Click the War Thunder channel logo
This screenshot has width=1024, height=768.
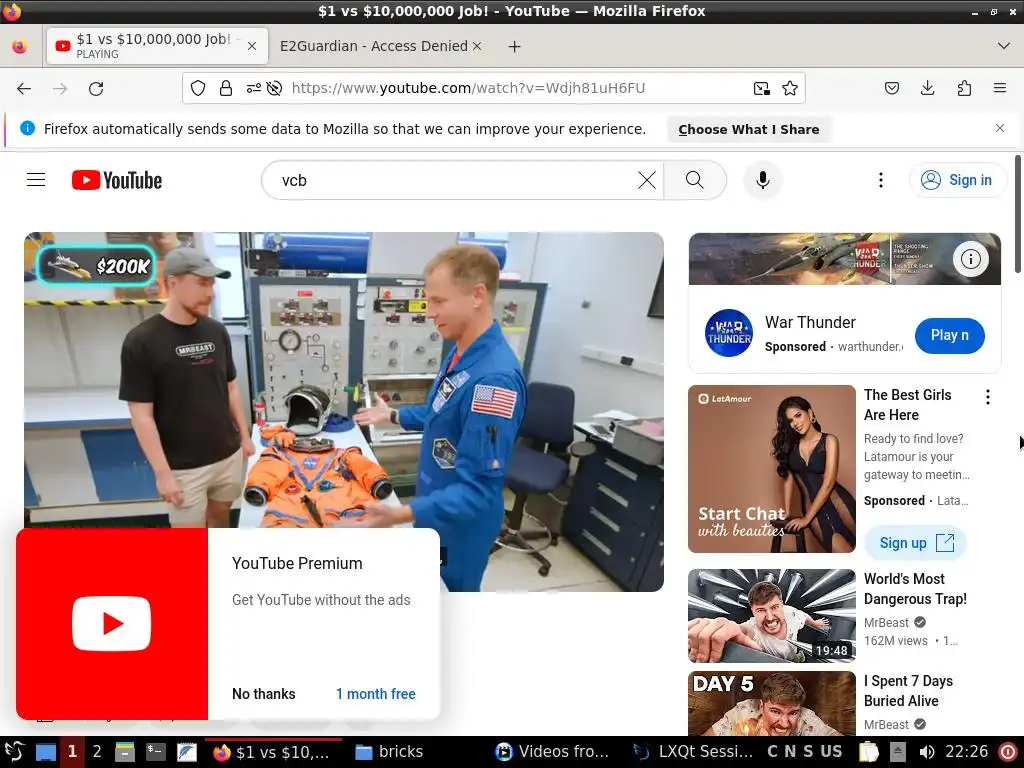coord(729,333)
